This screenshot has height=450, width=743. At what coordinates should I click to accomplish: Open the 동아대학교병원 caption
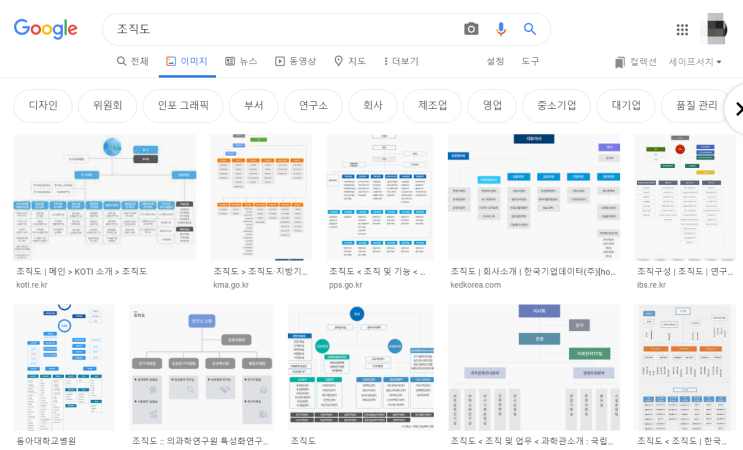(x=46, y=441)
